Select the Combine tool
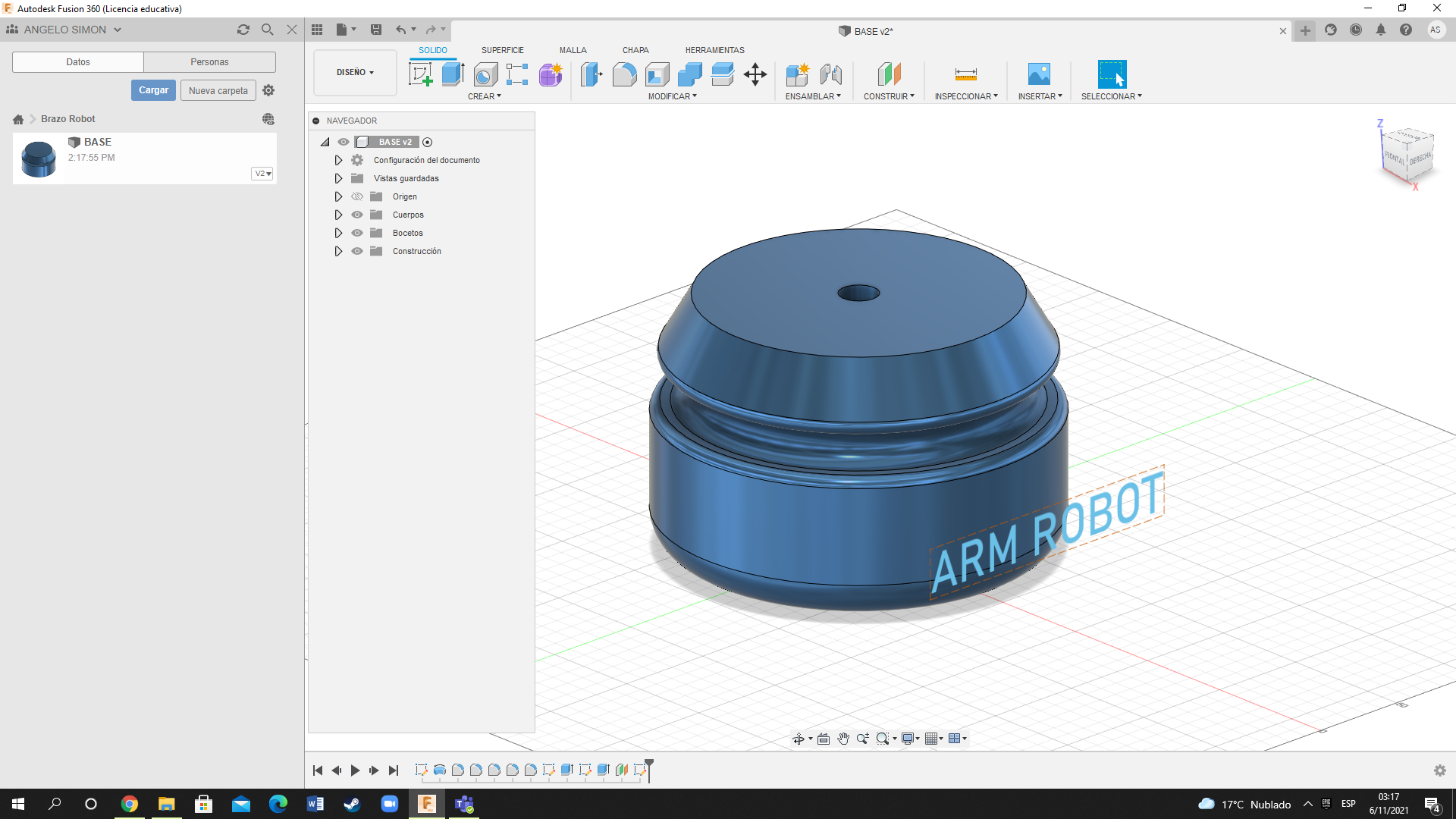 coord(690,74)
